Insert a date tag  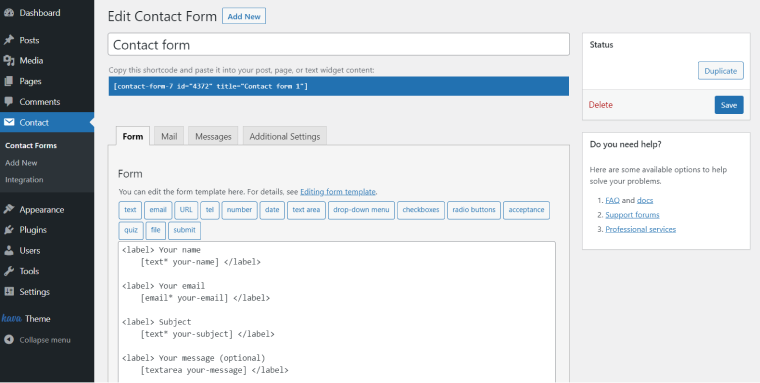[x=272, y=210]
